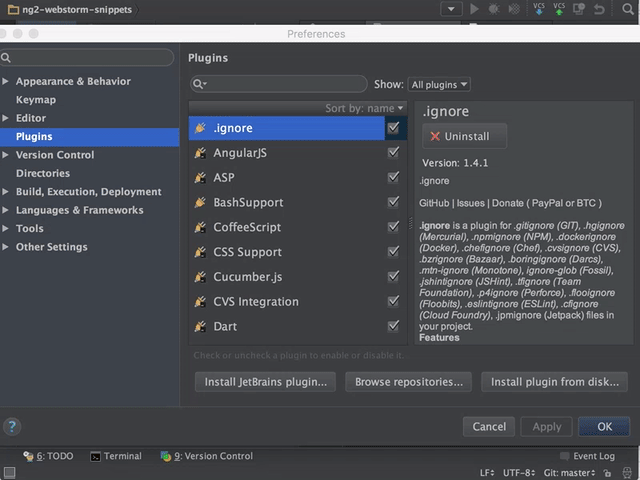The width and height of the screenshot is (640, 480).
Task: Click the Git: master branch widget
Action: coord(569,473)
